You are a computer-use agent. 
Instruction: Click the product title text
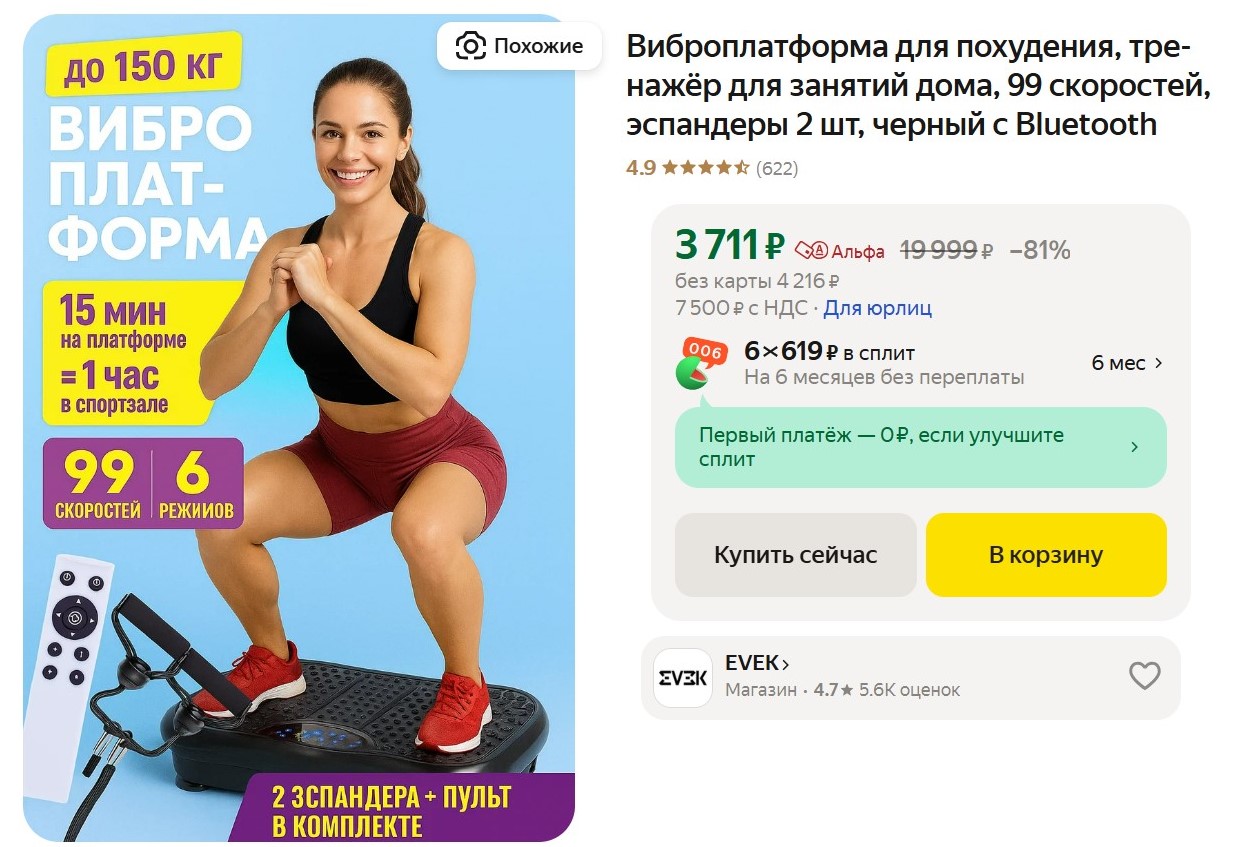918,86
